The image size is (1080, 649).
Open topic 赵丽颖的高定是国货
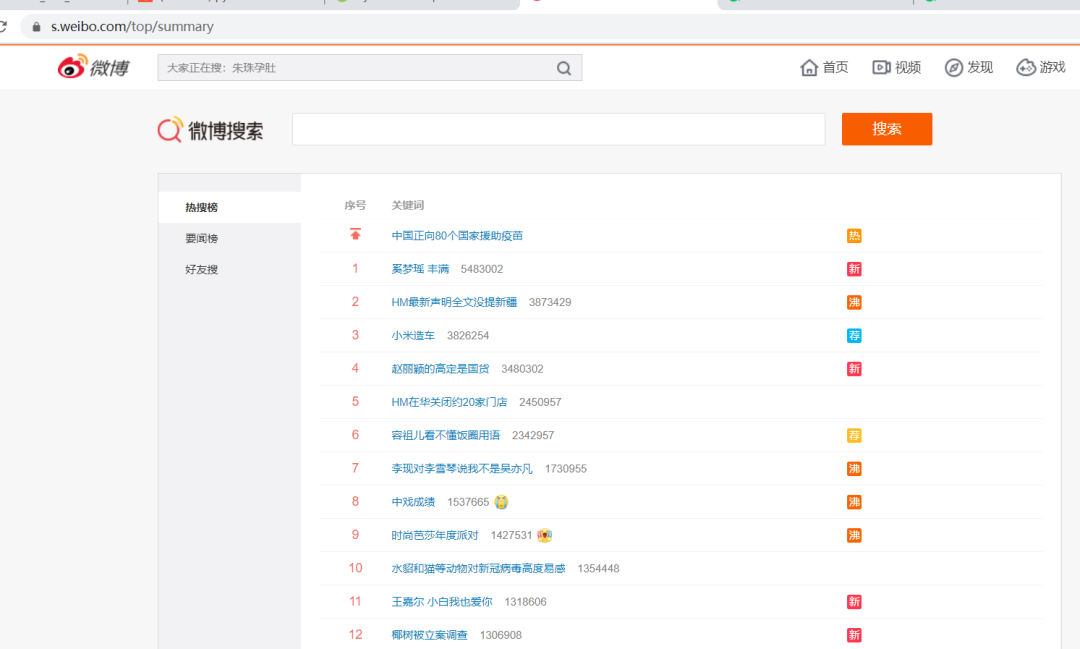tap(440, 369)
